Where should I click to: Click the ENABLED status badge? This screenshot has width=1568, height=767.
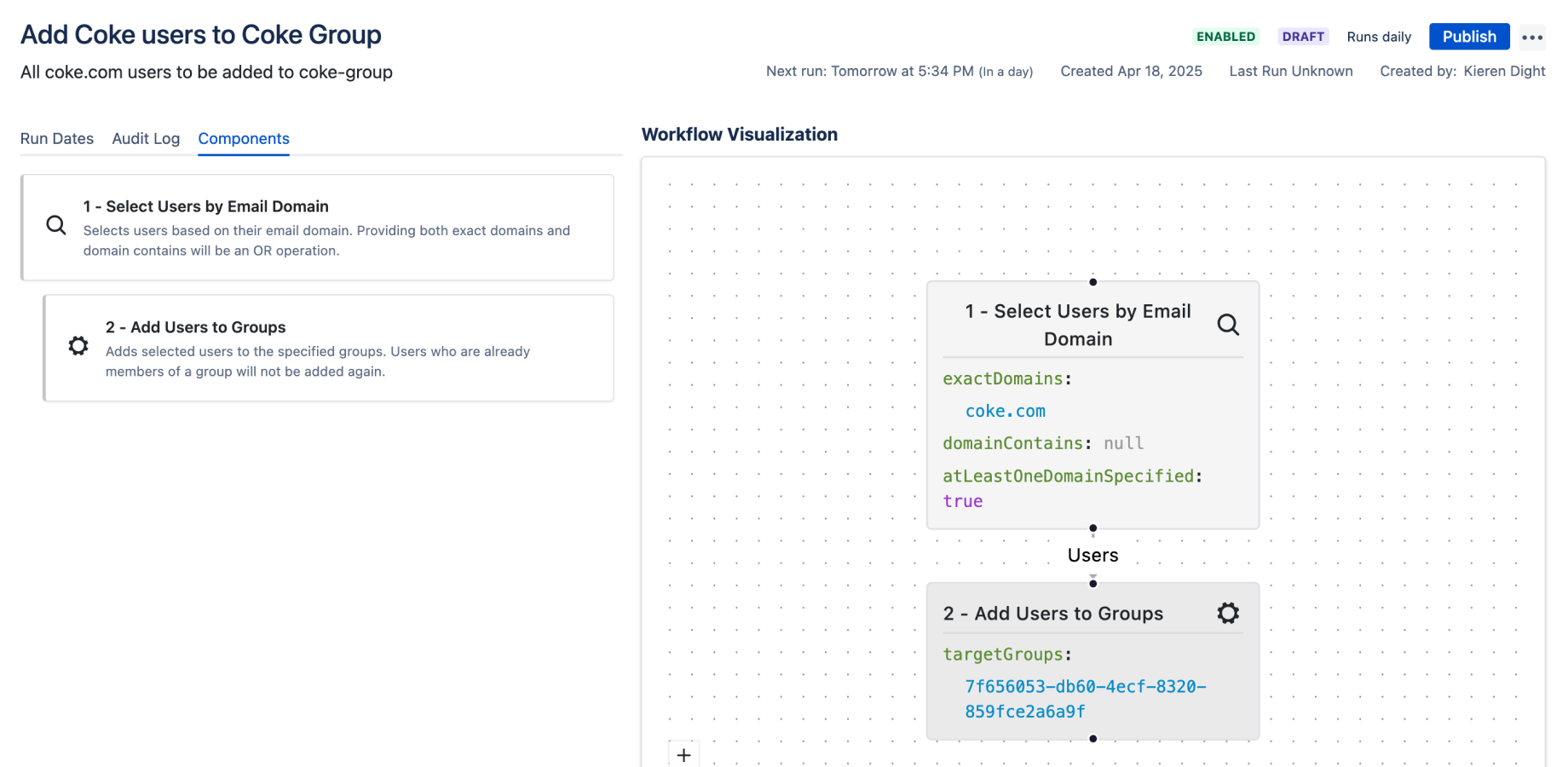point(1225,37)
